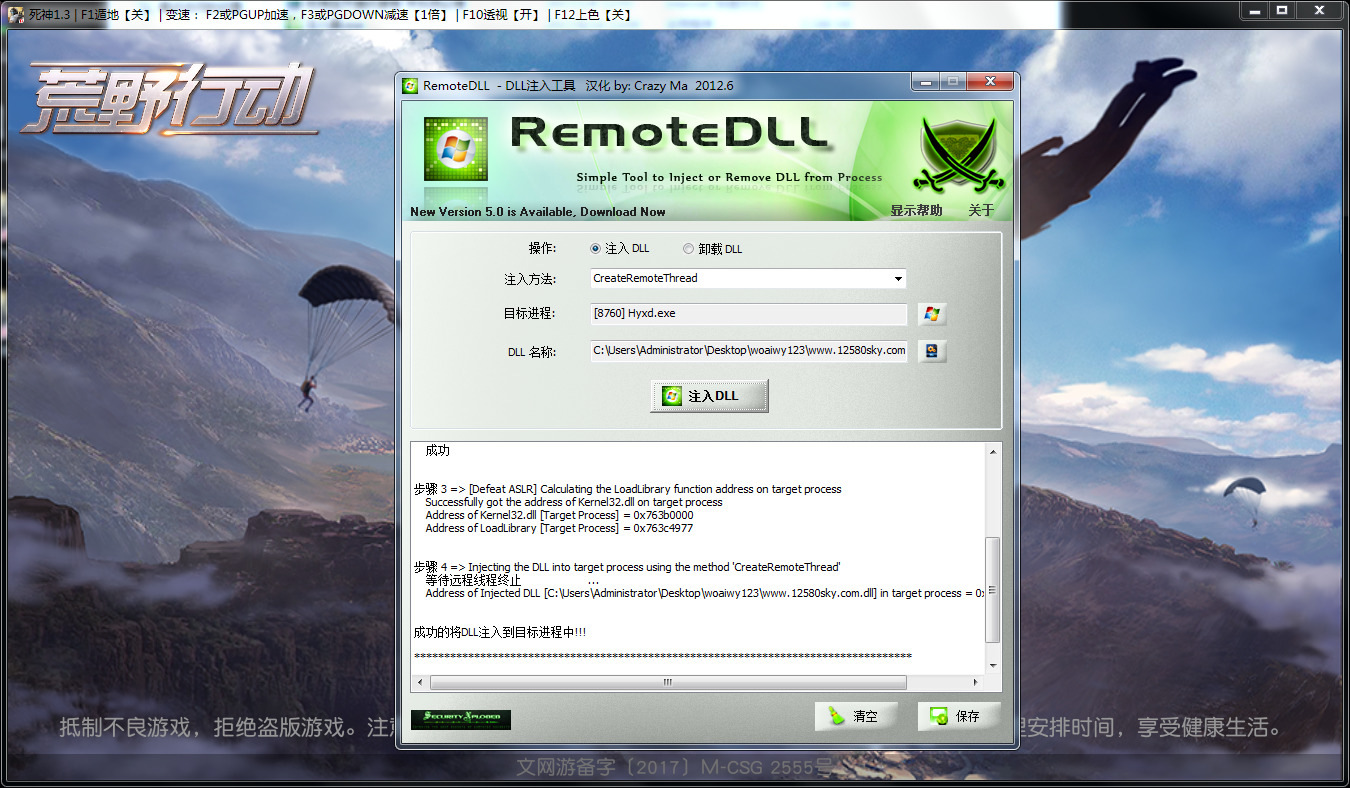The image size is (1350, 788).
Task: Click log horizontal scrollbar left arrow
Action: coord(419,682)
